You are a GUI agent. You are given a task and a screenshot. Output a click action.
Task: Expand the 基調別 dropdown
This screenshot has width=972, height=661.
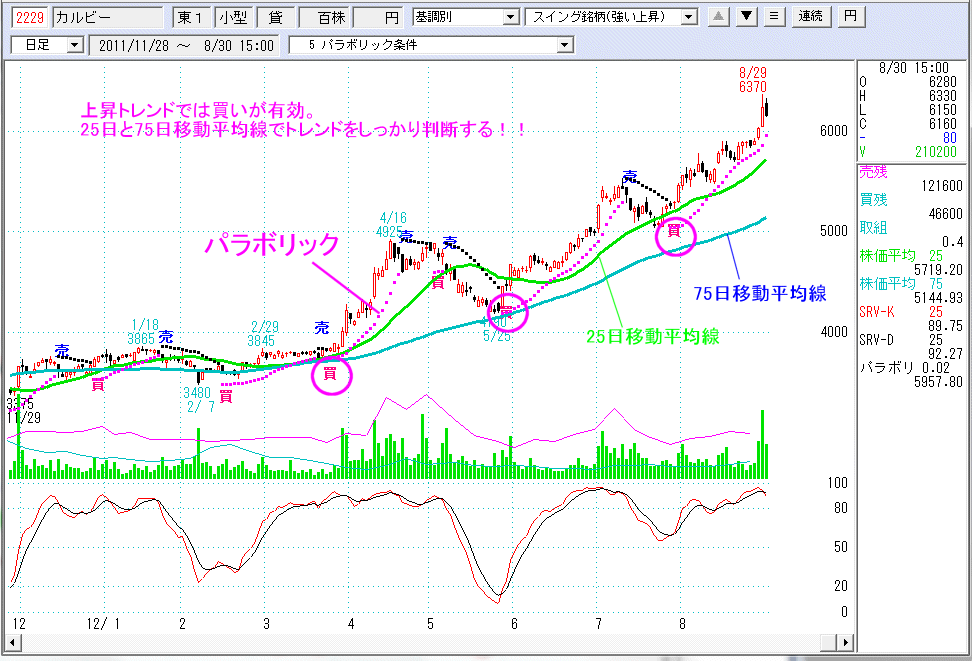[511, 17]
